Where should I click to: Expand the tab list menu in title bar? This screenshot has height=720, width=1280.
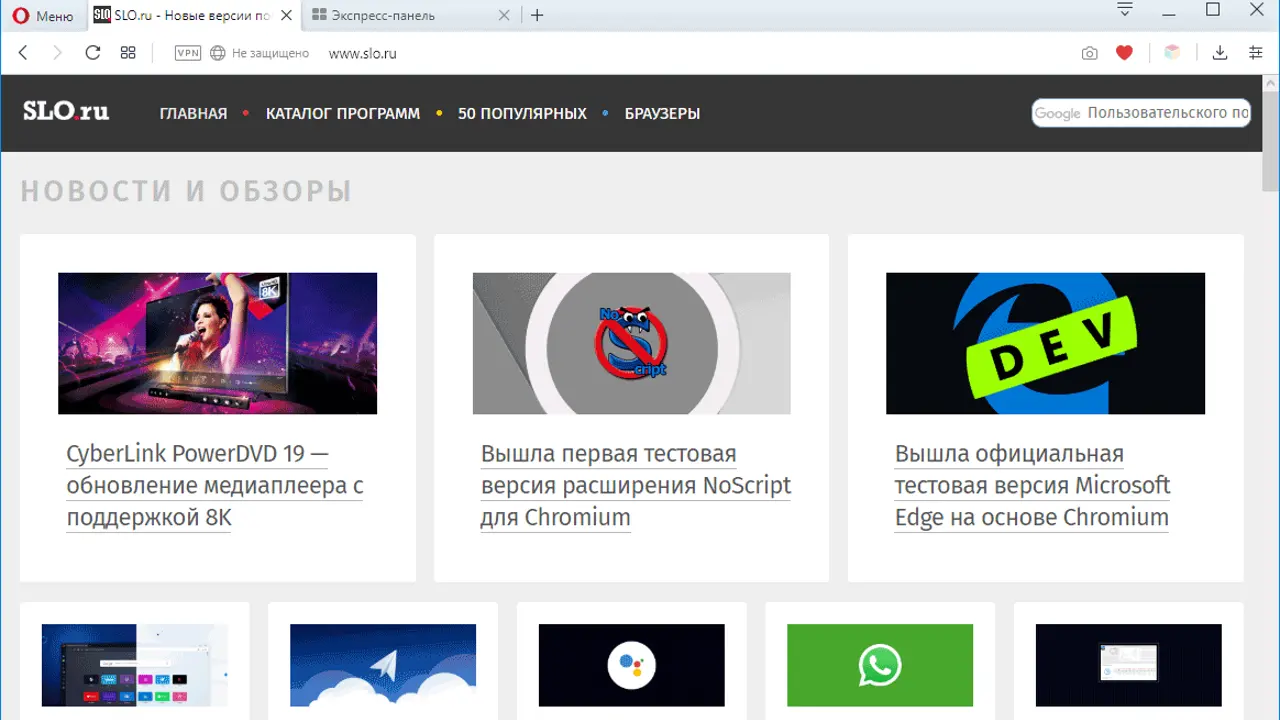click(x=1125, y=11)
